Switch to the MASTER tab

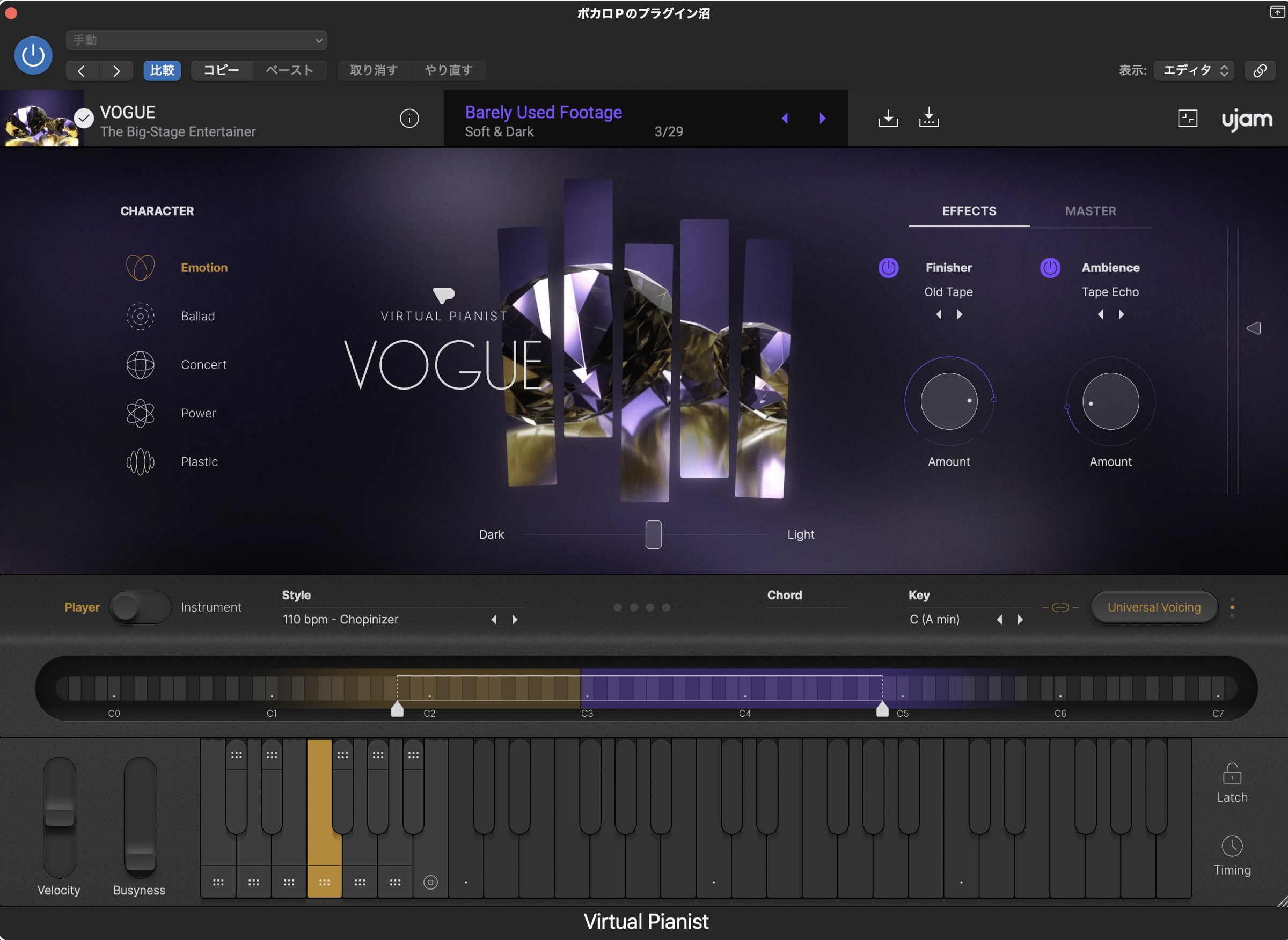1091,211
